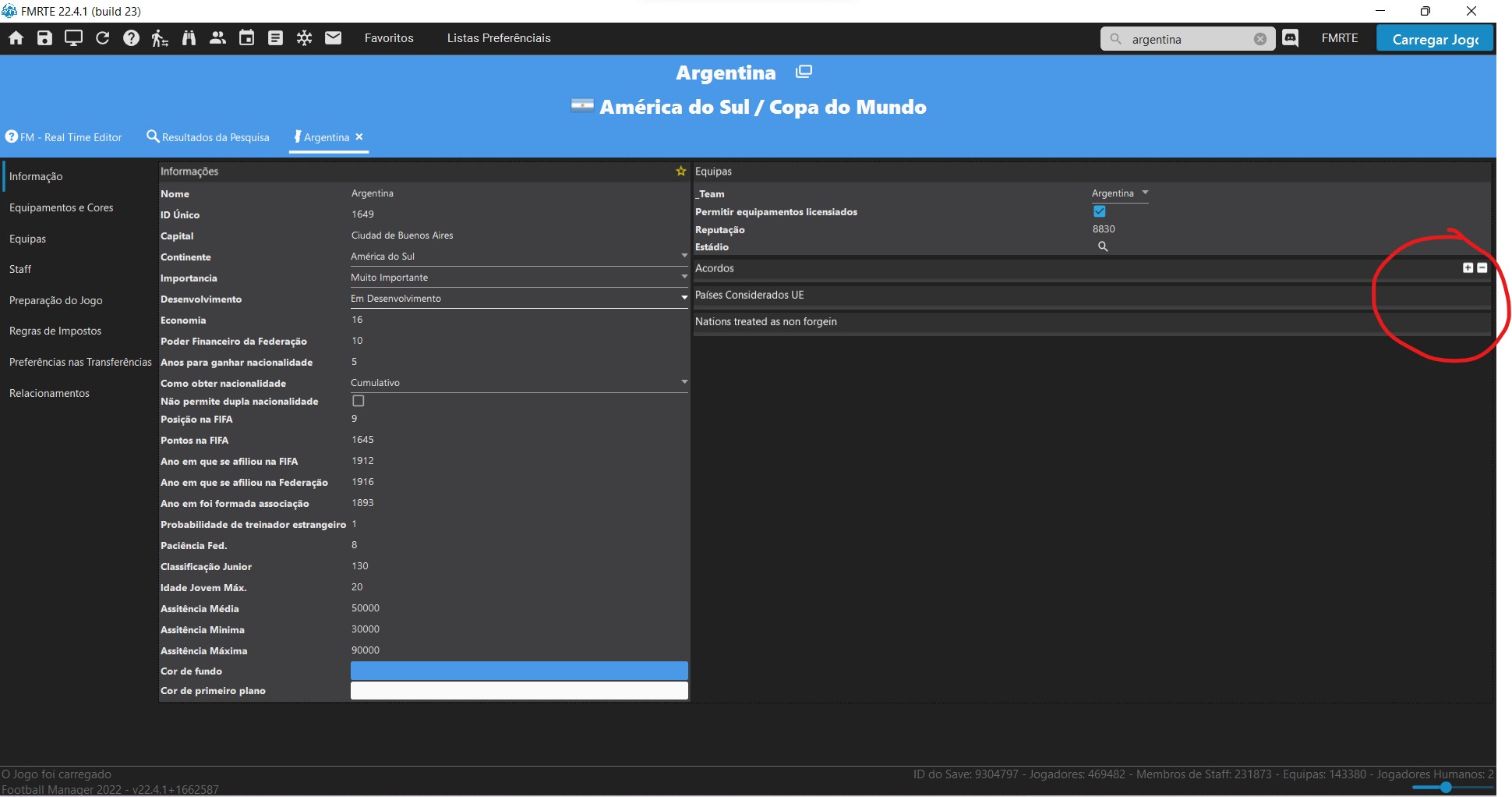Click the plus icon in Acordos row

1468,267
